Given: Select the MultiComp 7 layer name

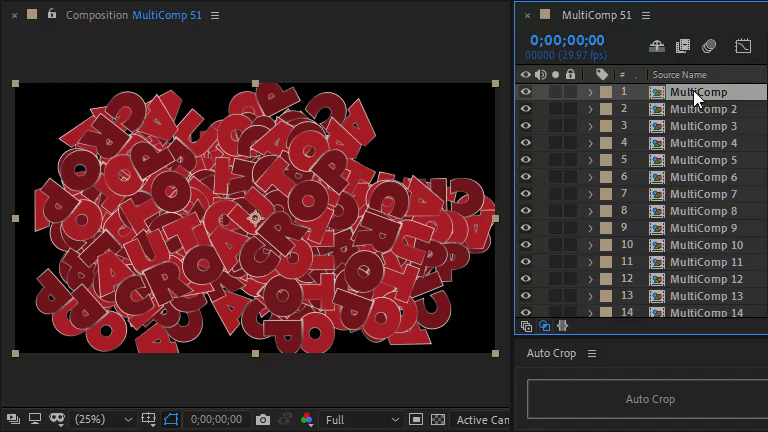Looking at the screenshot, I should [703, 194].
